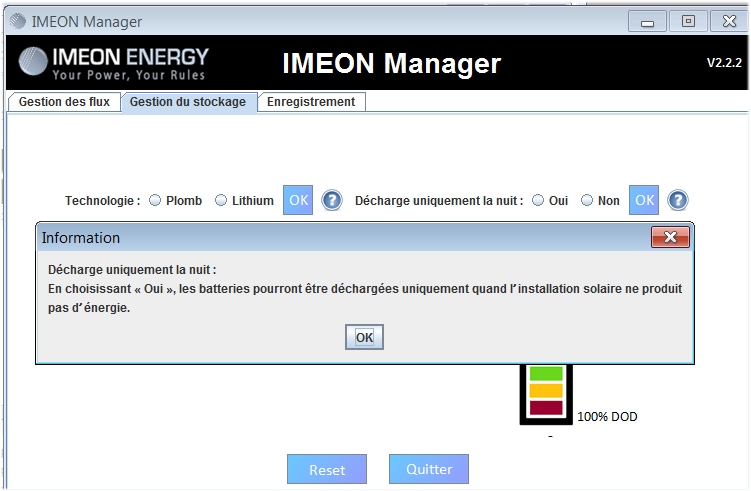Image resolution: width=751 pixels, height=491 pixels.
Task: Click yellow segment of battery gauge
Action: 546,390
